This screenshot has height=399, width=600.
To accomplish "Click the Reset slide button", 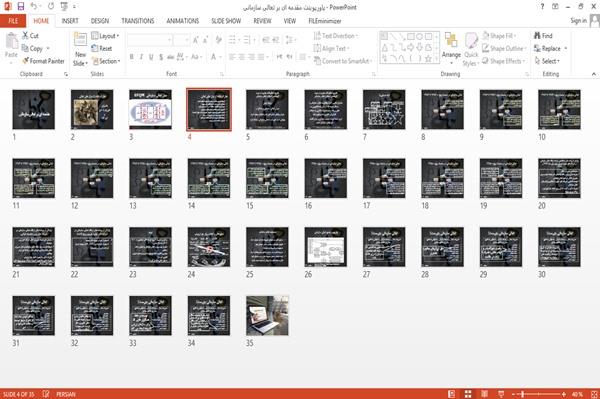I will coord(102,48).
